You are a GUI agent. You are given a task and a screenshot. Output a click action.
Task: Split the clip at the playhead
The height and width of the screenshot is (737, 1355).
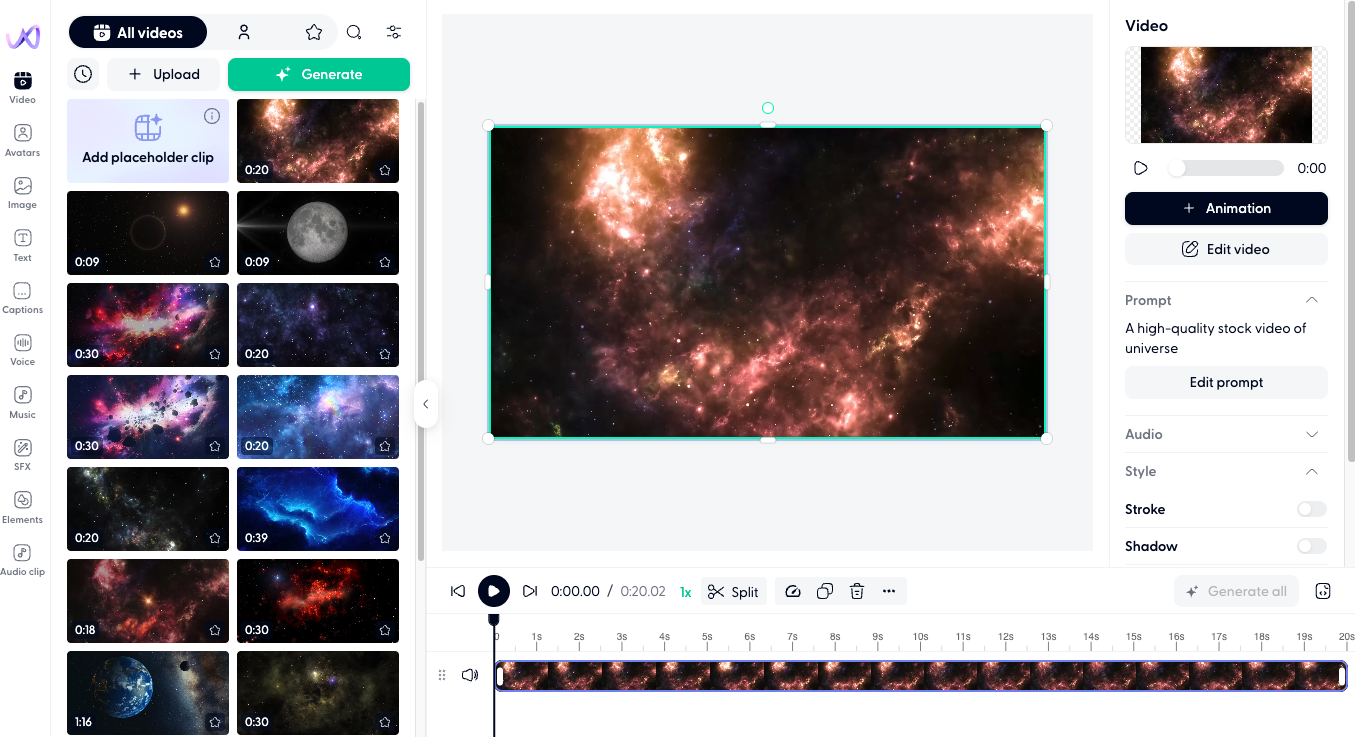733,591
